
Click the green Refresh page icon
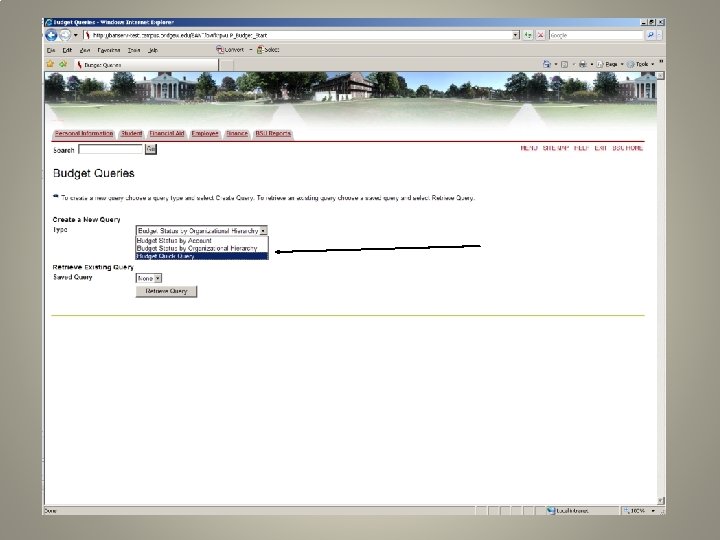(528, 35)
